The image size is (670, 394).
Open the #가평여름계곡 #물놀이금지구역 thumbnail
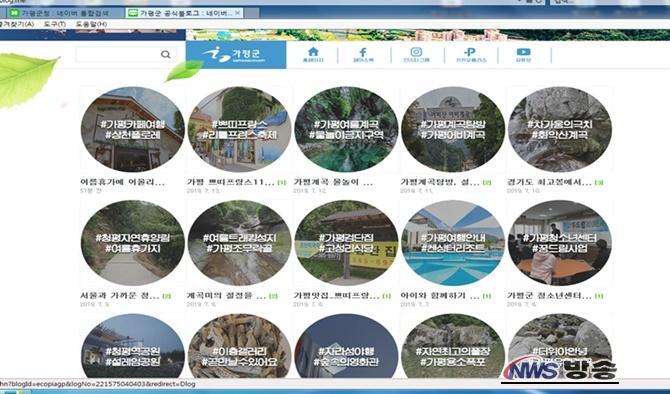[x=346, y=129]
